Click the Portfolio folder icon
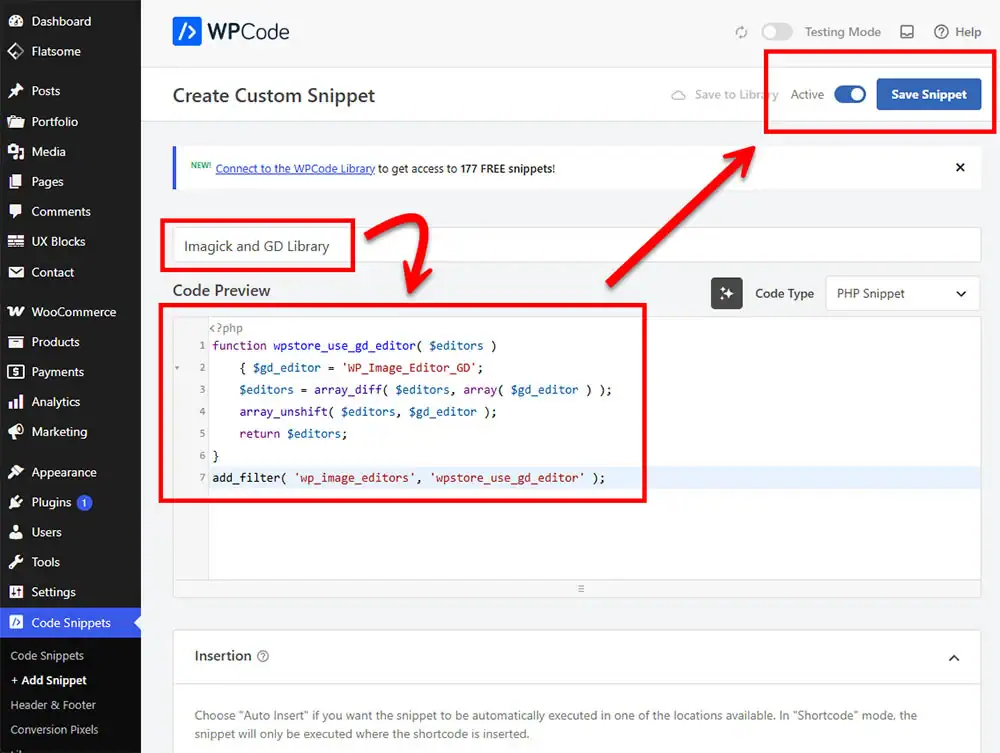 (16, 121)
